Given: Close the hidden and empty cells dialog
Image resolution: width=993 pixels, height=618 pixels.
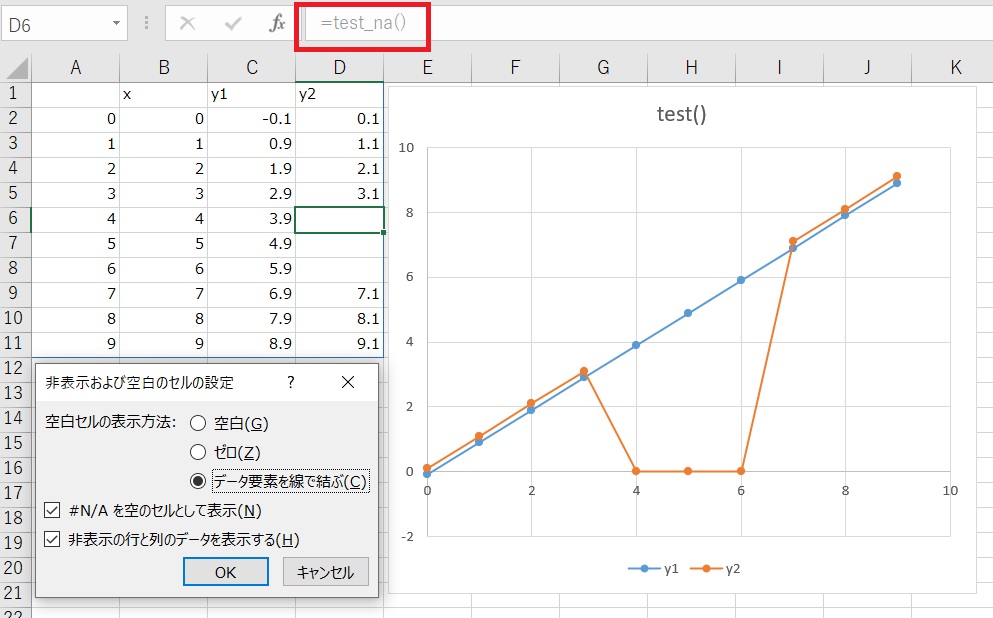Looking at the screenshot, I should click(x=348, y=383).
